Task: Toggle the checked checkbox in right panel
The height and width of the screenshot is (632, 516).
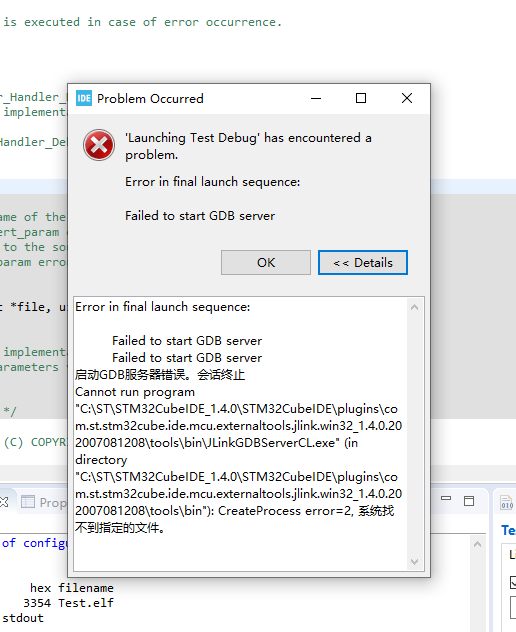Action: (x=513, y=582)
